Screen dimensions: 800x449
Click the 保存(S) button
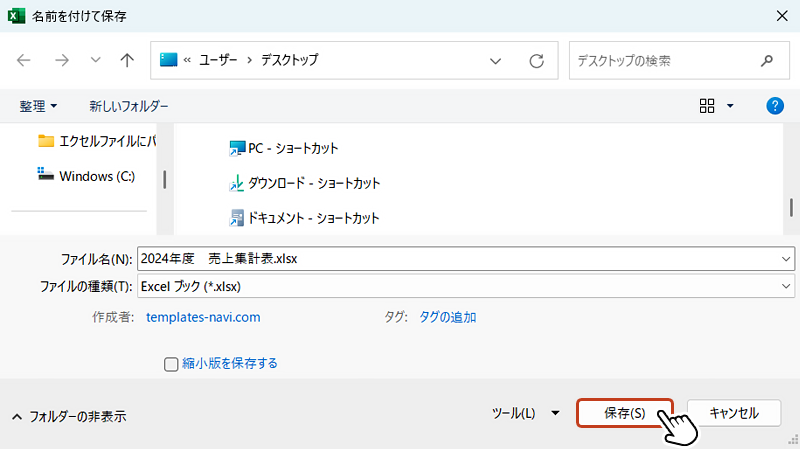(625, 413)
